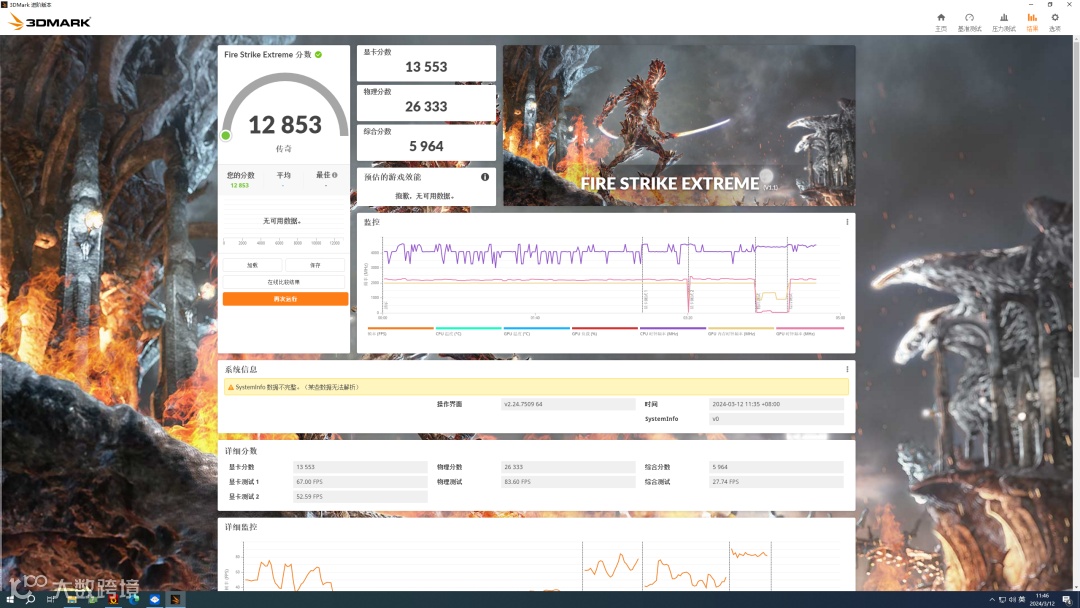
Task: Open the 基准测试 benchmarks tab
Action: tap(969, 22)
